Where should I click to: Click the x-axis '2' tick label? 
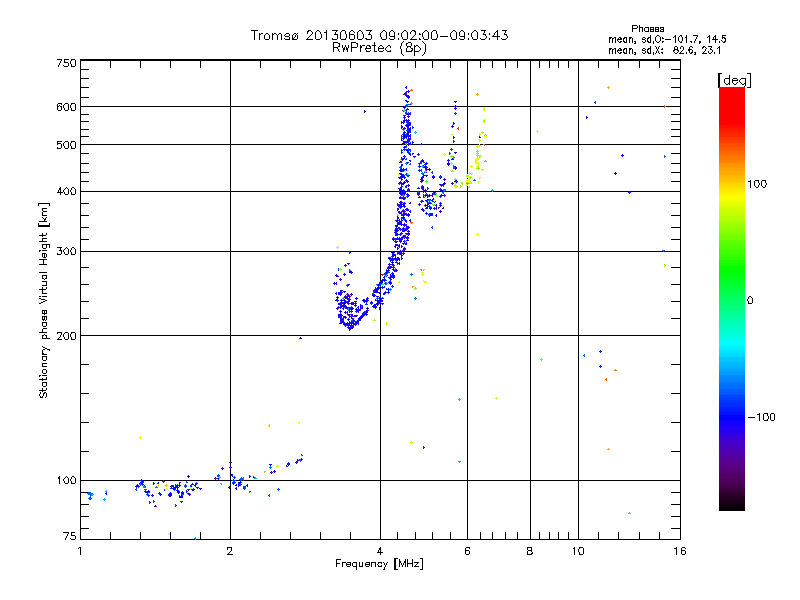(230, 551)
